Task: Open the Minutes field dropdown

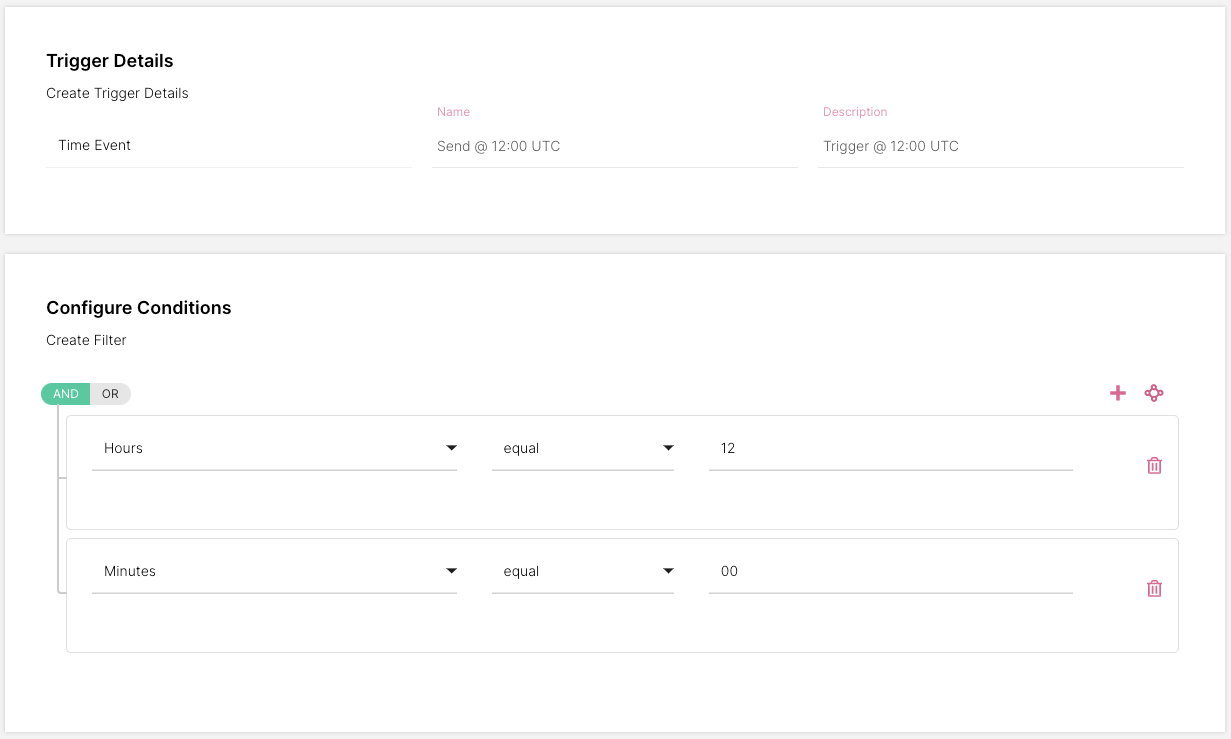Action: click(x=273, y=572)
